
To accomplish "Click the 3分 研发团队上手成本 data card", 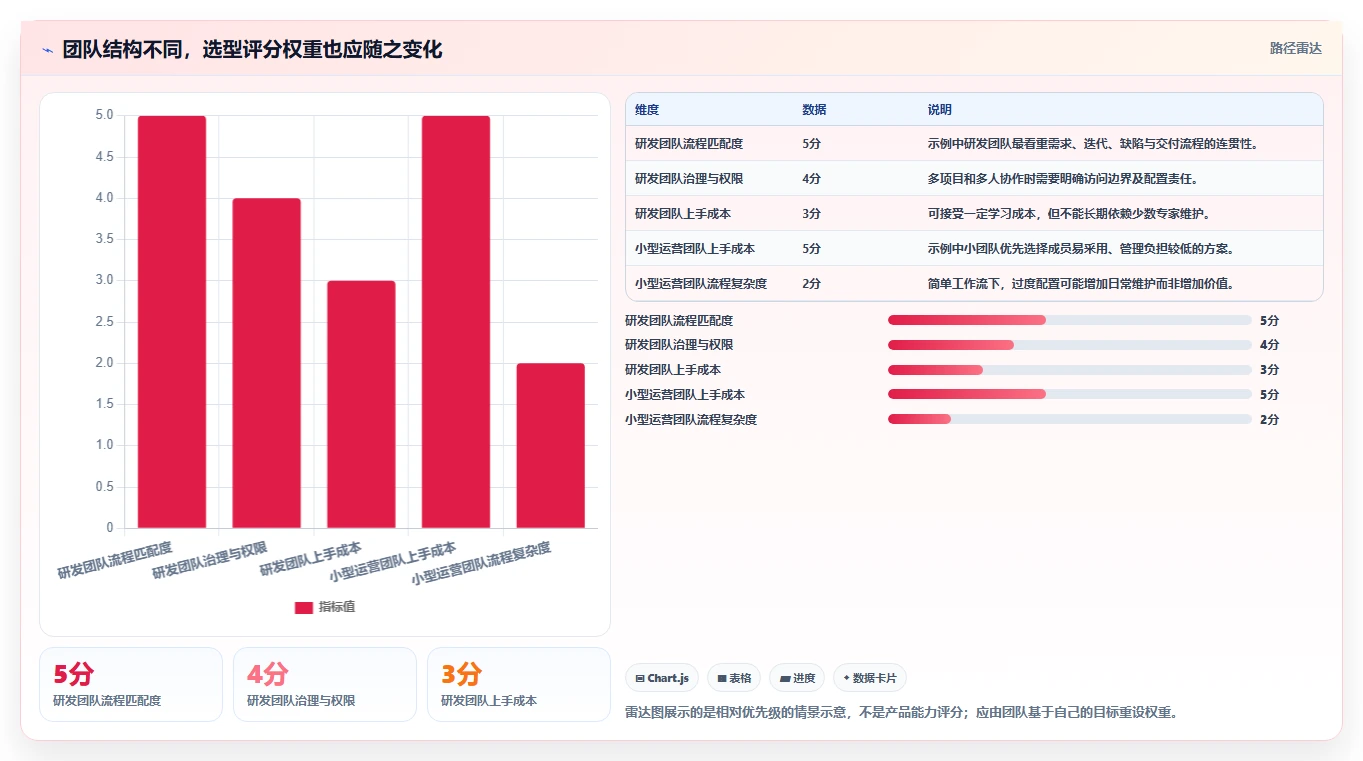I will (519, 684).
